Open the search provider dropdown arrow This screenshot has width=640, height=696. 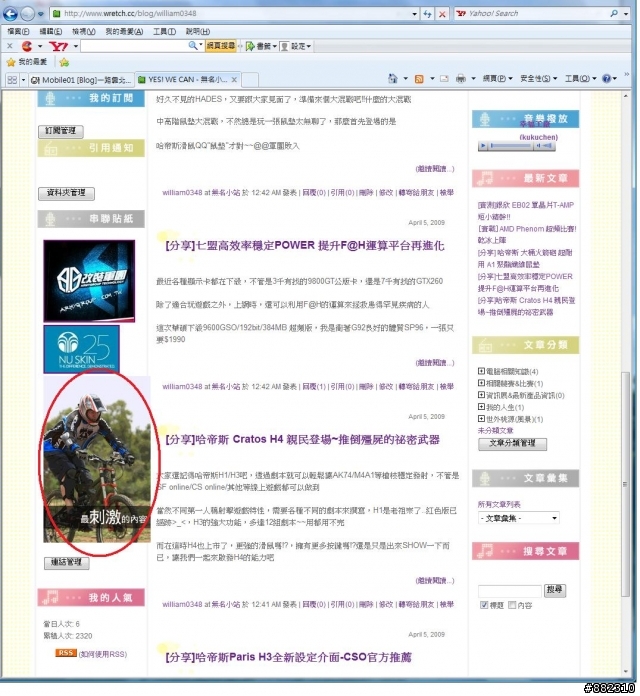click(627, 14)
